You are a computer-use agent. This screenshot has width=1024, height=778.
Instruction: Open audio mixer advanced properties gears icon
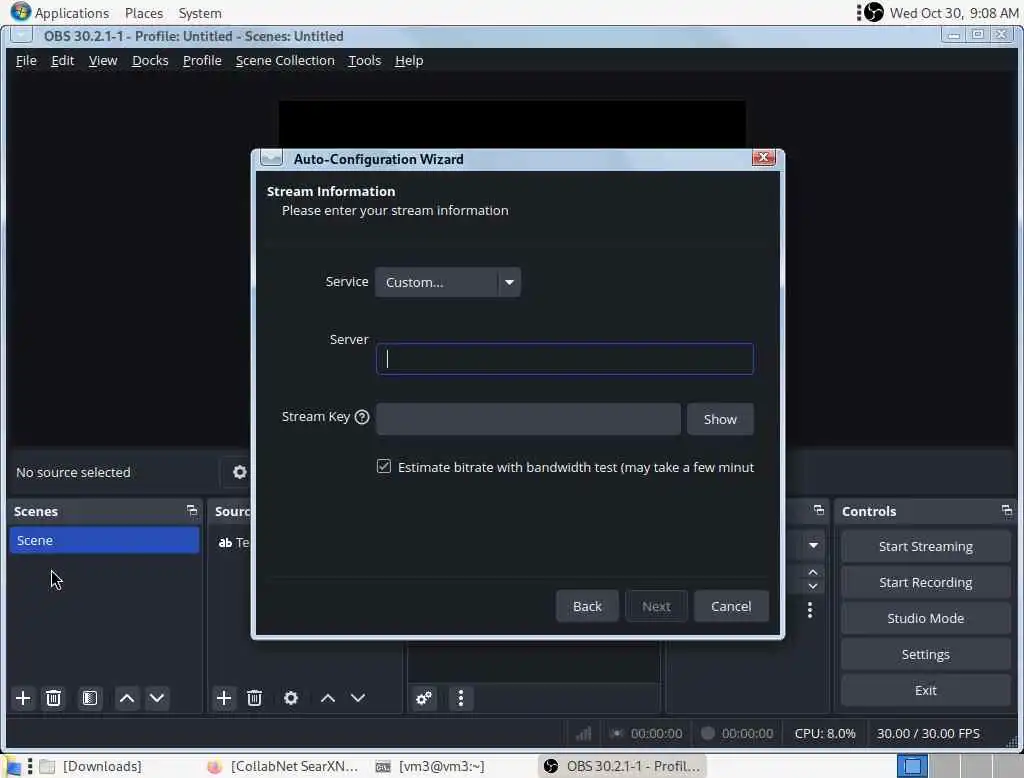coord(424,698)
